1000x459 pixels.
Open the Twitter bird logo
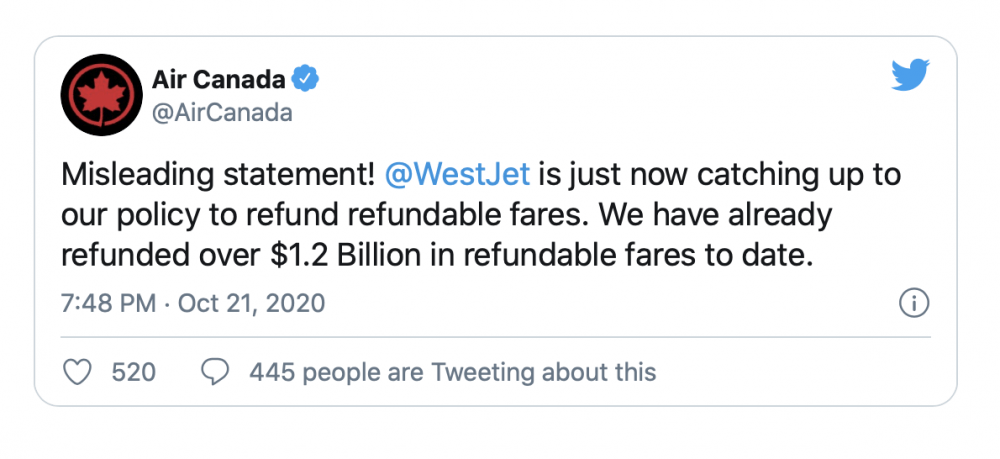tap(910, 75)
